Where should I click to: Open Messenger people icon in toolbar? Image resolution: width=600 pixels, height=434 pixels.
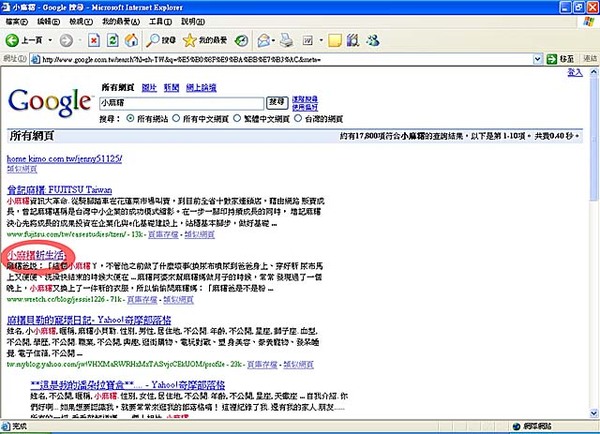click(x=372, y=40)
